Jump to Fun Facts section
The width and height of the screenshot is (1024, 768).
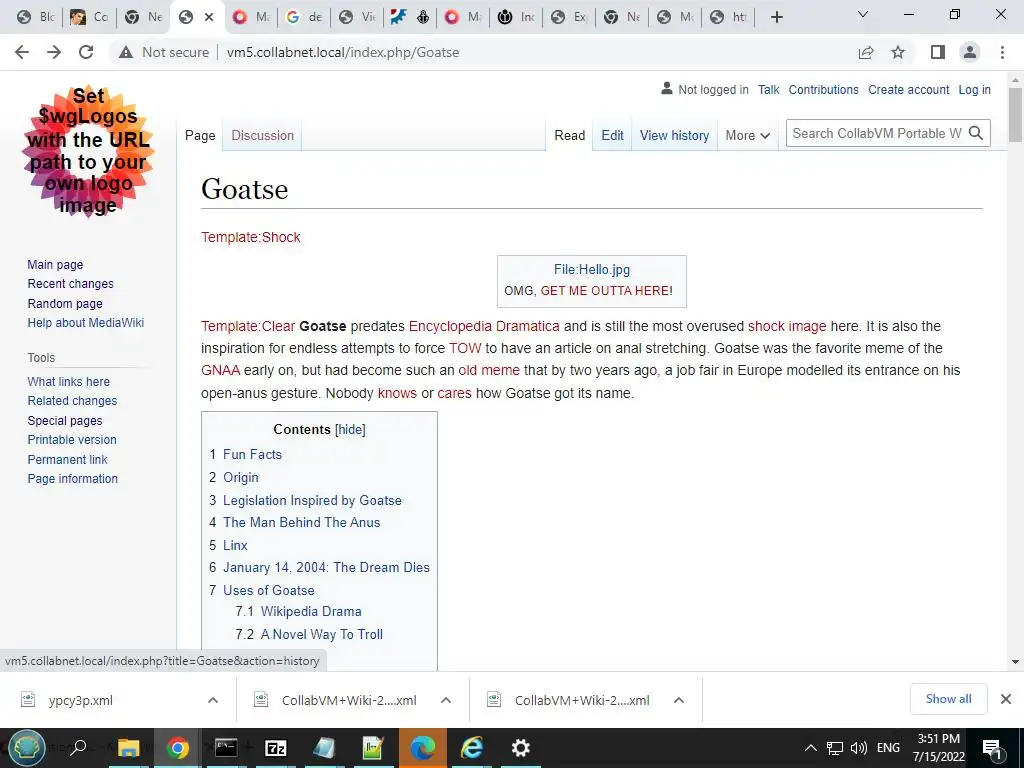pyautogui.click(x=252, y=455)
